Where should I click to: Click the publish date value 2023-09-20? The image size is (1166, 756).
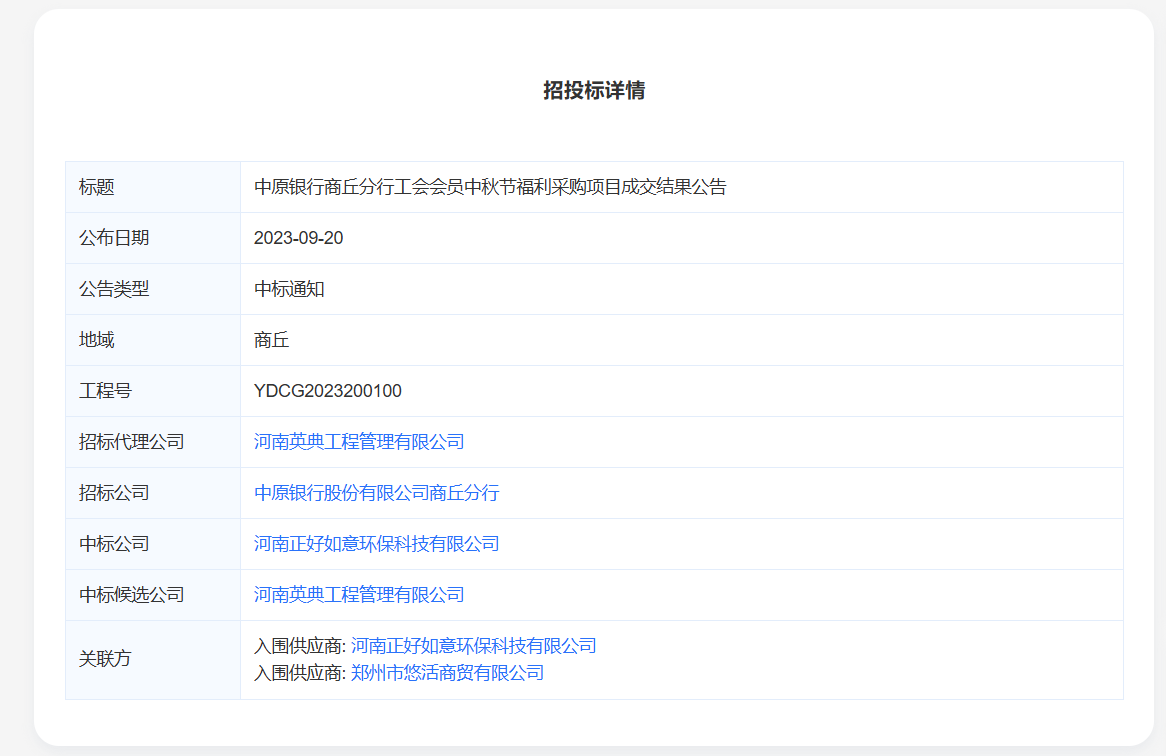pos(299,238)
